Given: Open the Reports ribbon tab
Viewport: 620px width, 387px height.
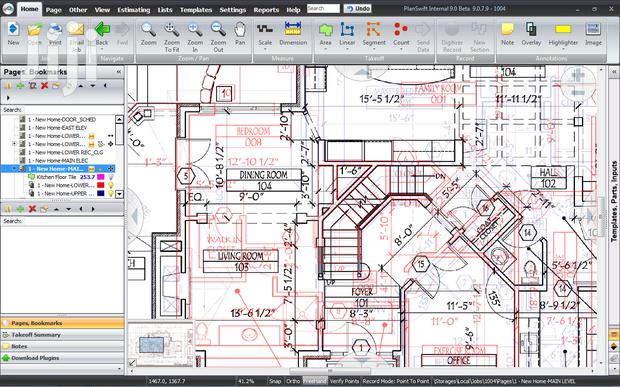Looking at the screenshot, I should 266,9.
